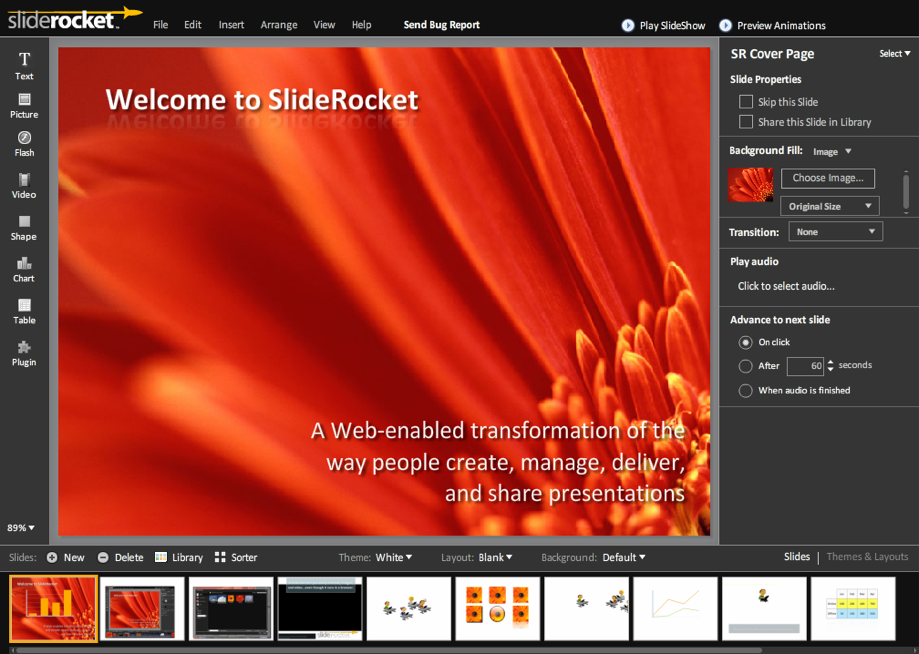Pick the Video tool icon

tap(24, 185)
